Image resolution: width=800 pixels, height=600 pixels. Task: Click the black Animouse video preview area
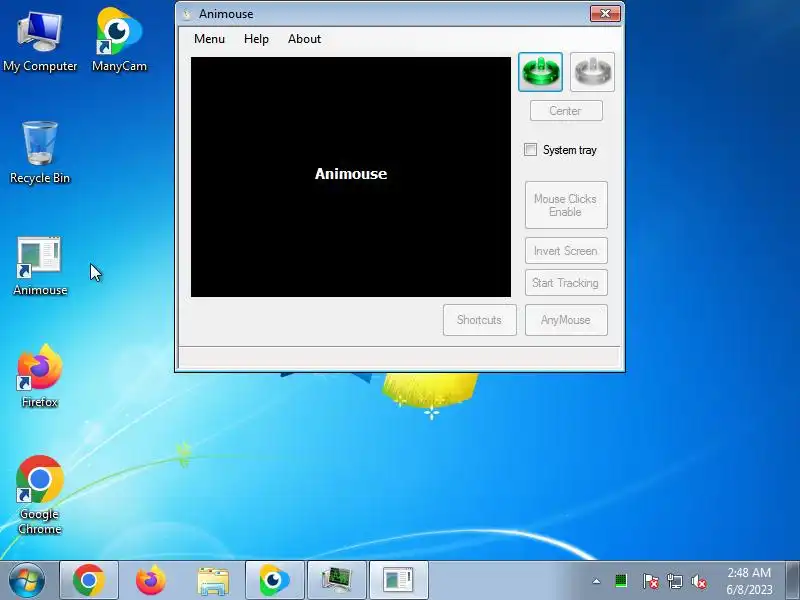point(351,177)
